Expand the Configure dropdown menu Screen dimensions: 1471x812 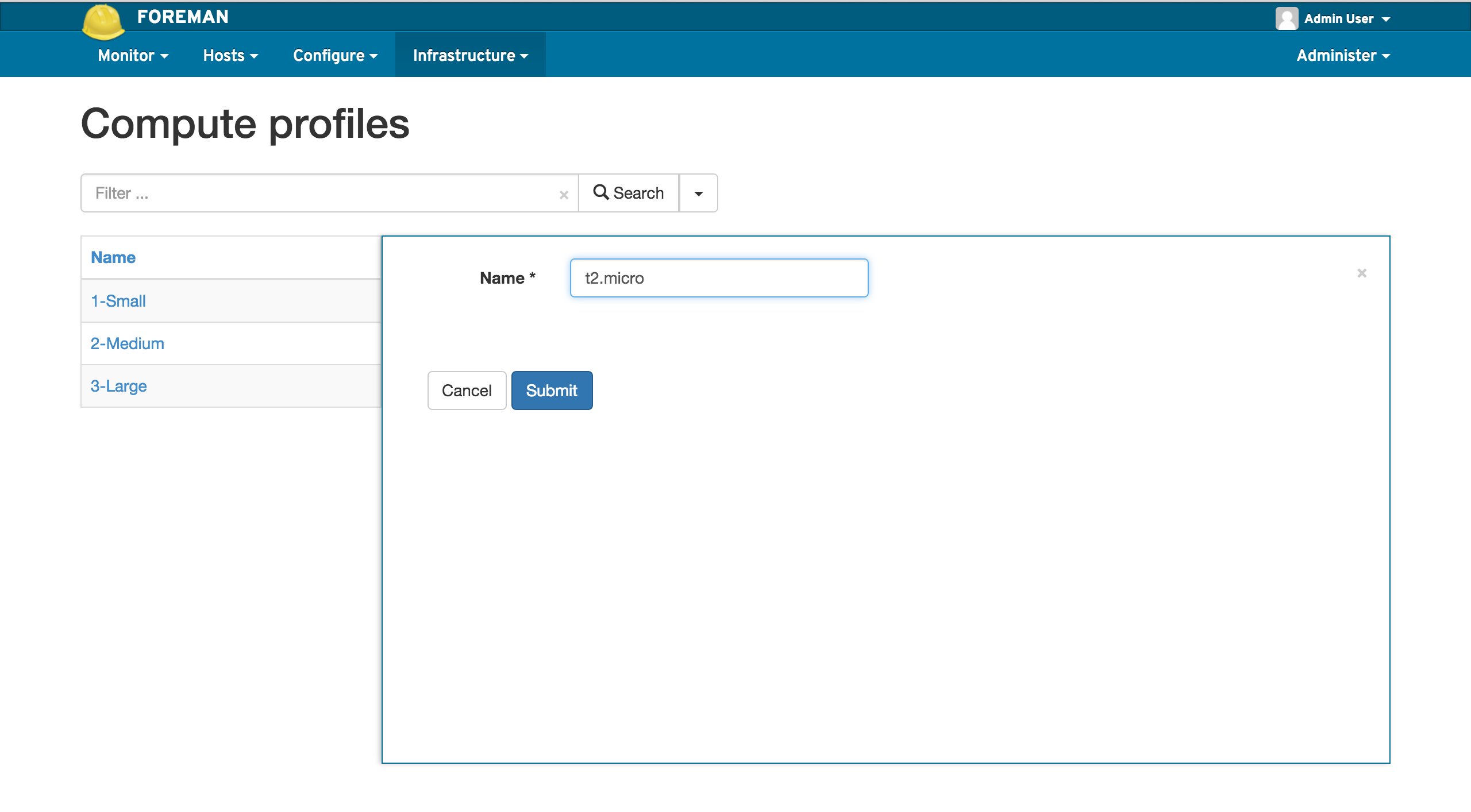click(x=335, y=56)
